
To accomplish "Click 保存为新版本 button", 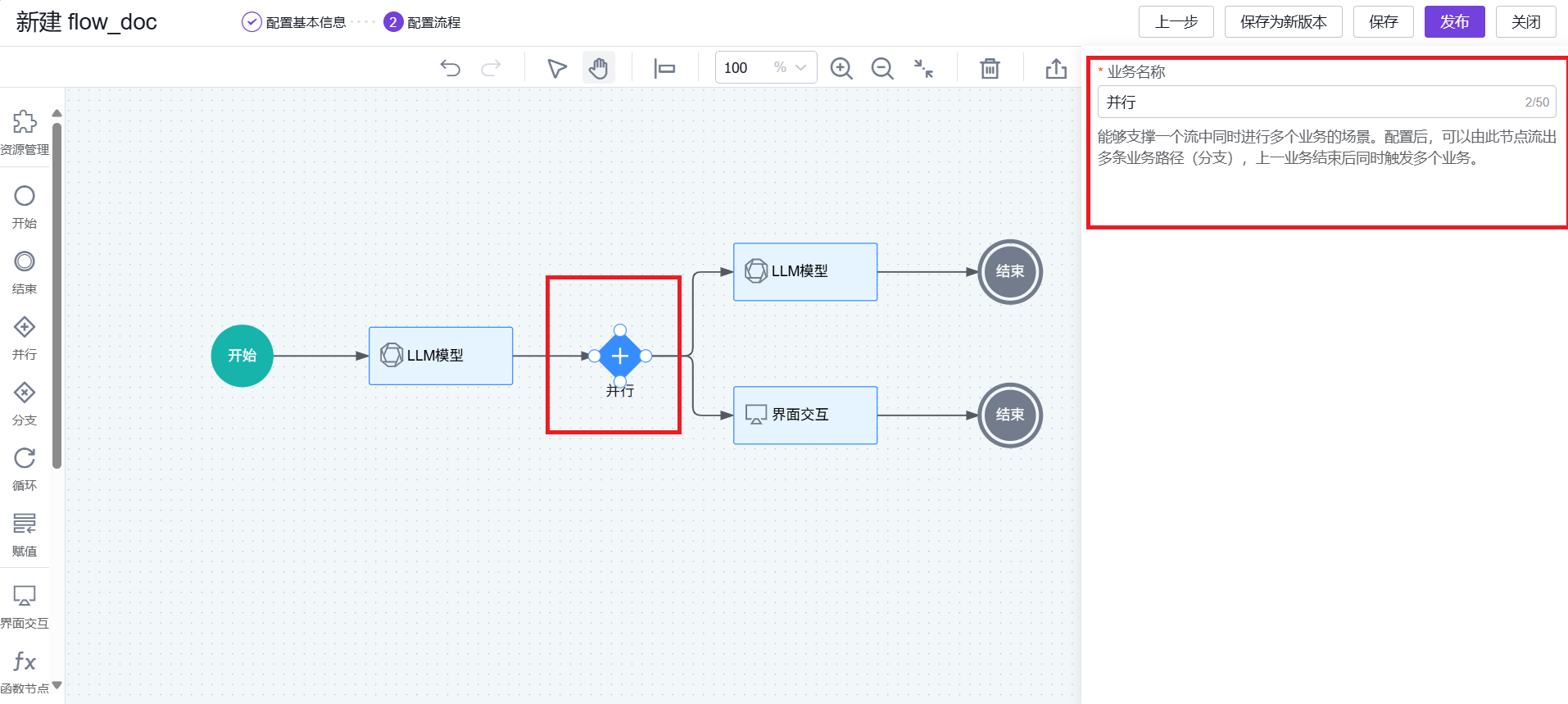I will click(1283, 22).
